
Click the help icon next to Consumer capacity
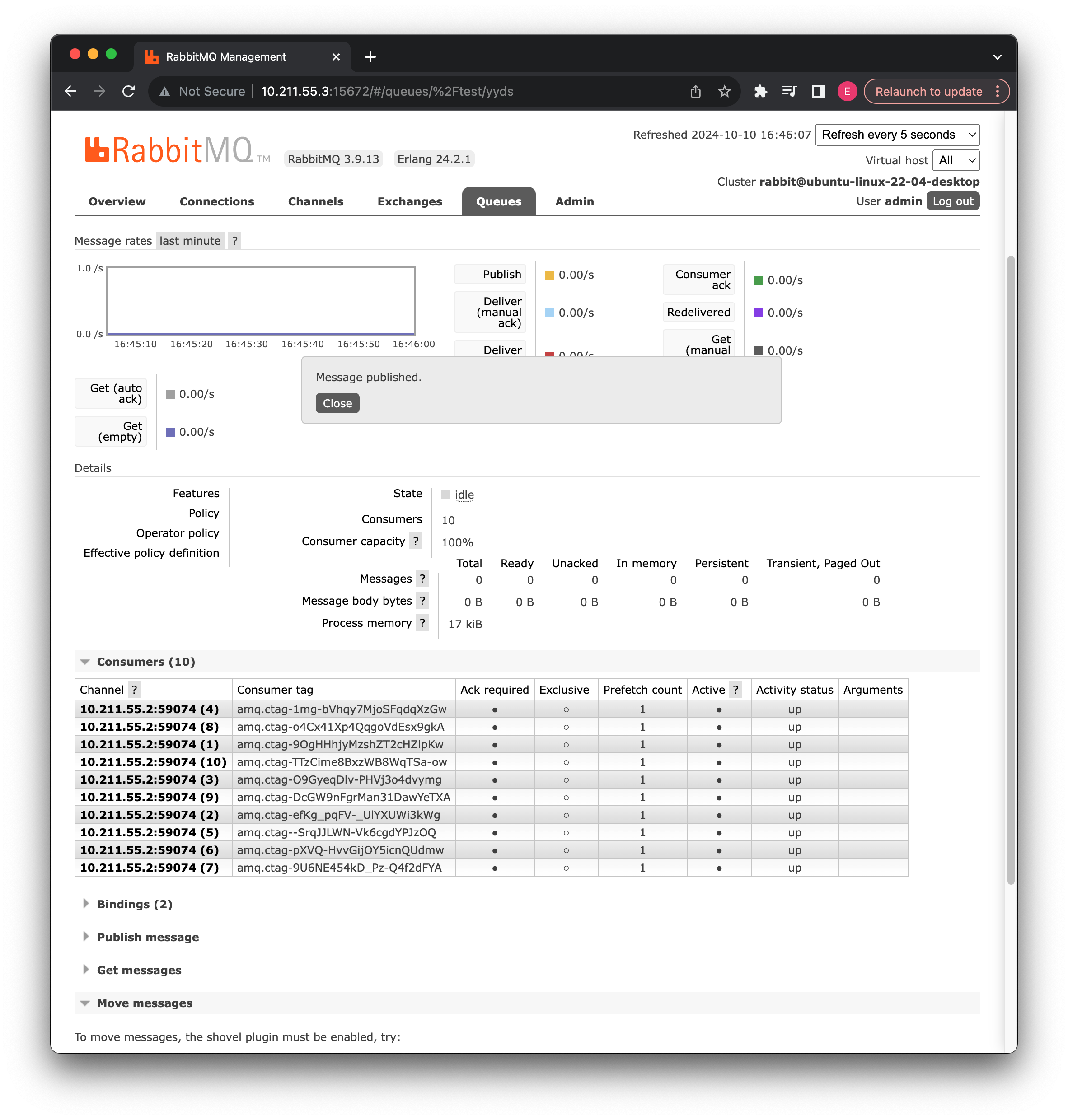(416, 541)
